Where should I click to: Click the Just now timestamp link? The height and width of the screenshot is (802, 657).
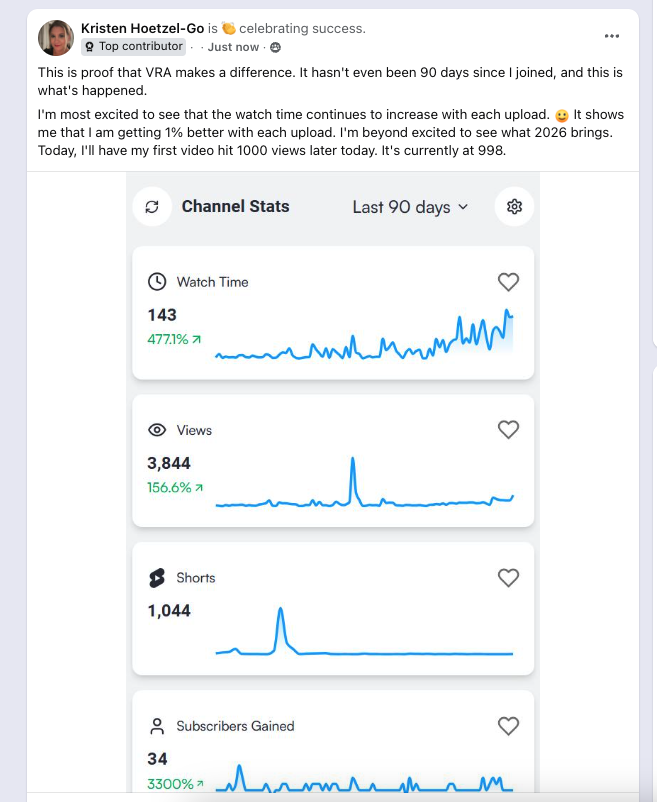(233, 47)
